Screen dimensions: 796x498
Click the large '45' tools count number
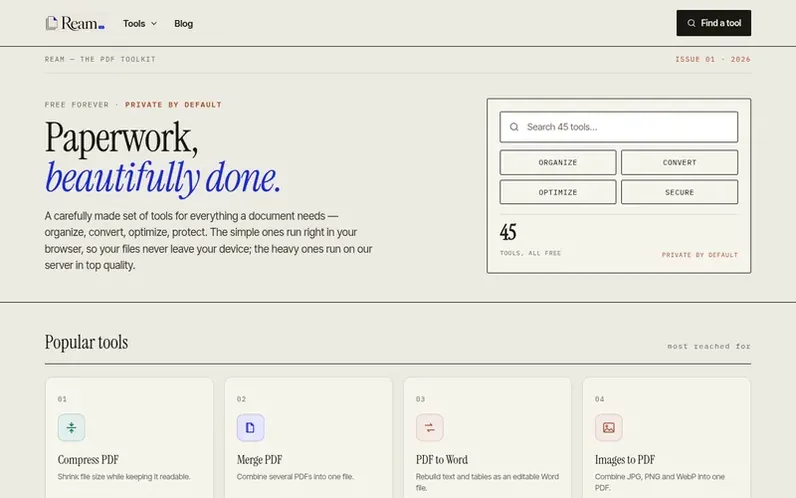[x=508, y=232]
